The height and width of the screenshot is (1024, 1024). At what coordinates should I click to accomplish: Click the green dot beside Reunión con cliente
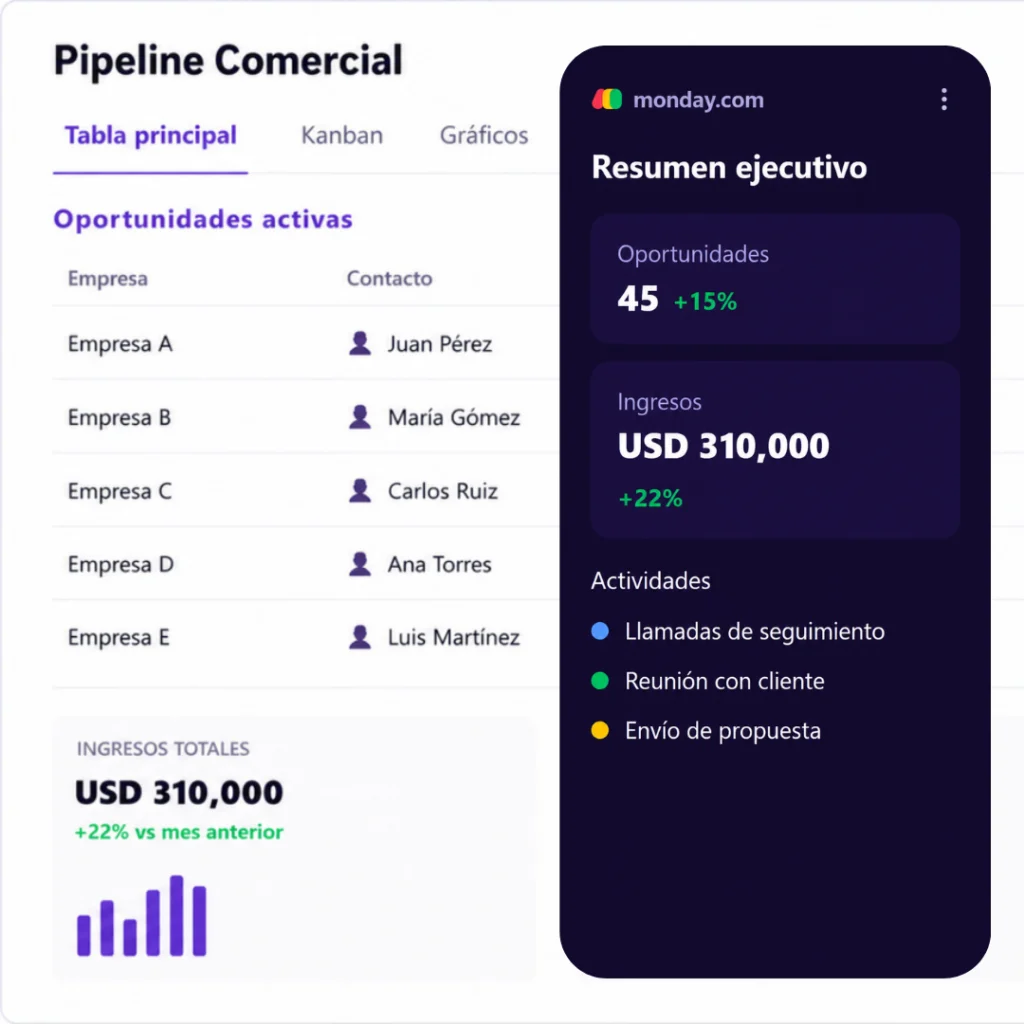pos(600,680)
